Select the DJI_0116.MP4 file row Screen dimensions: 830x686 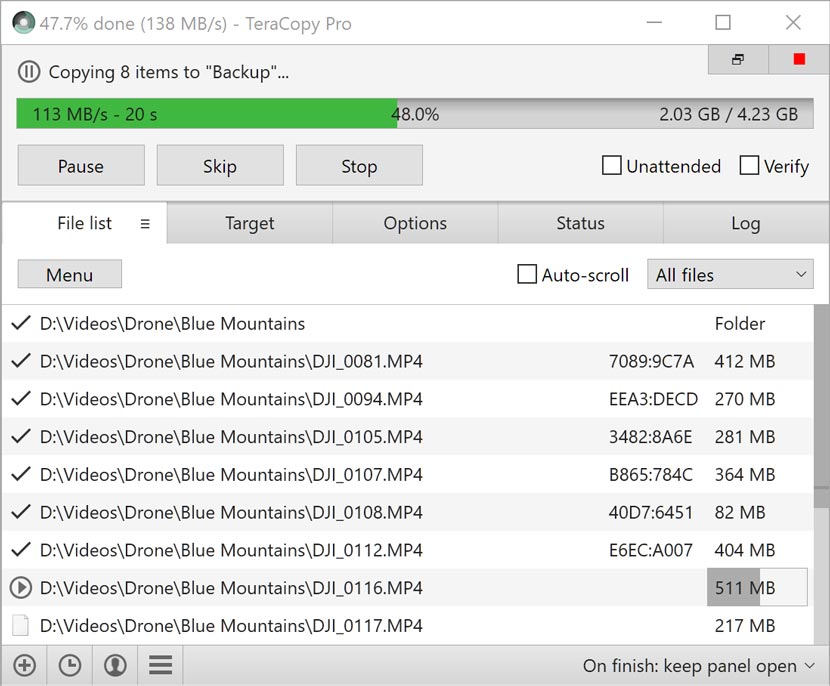click(300, 588)
